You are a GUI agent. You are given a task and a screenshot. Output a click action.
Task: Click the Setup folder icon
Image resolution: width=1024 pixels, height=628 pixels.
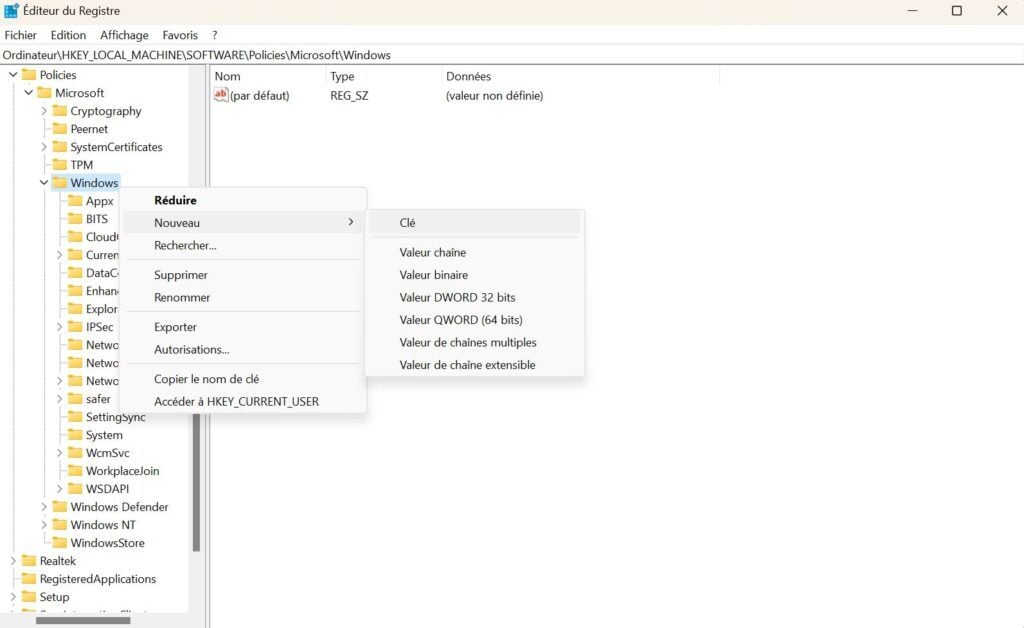pos(29,596)
